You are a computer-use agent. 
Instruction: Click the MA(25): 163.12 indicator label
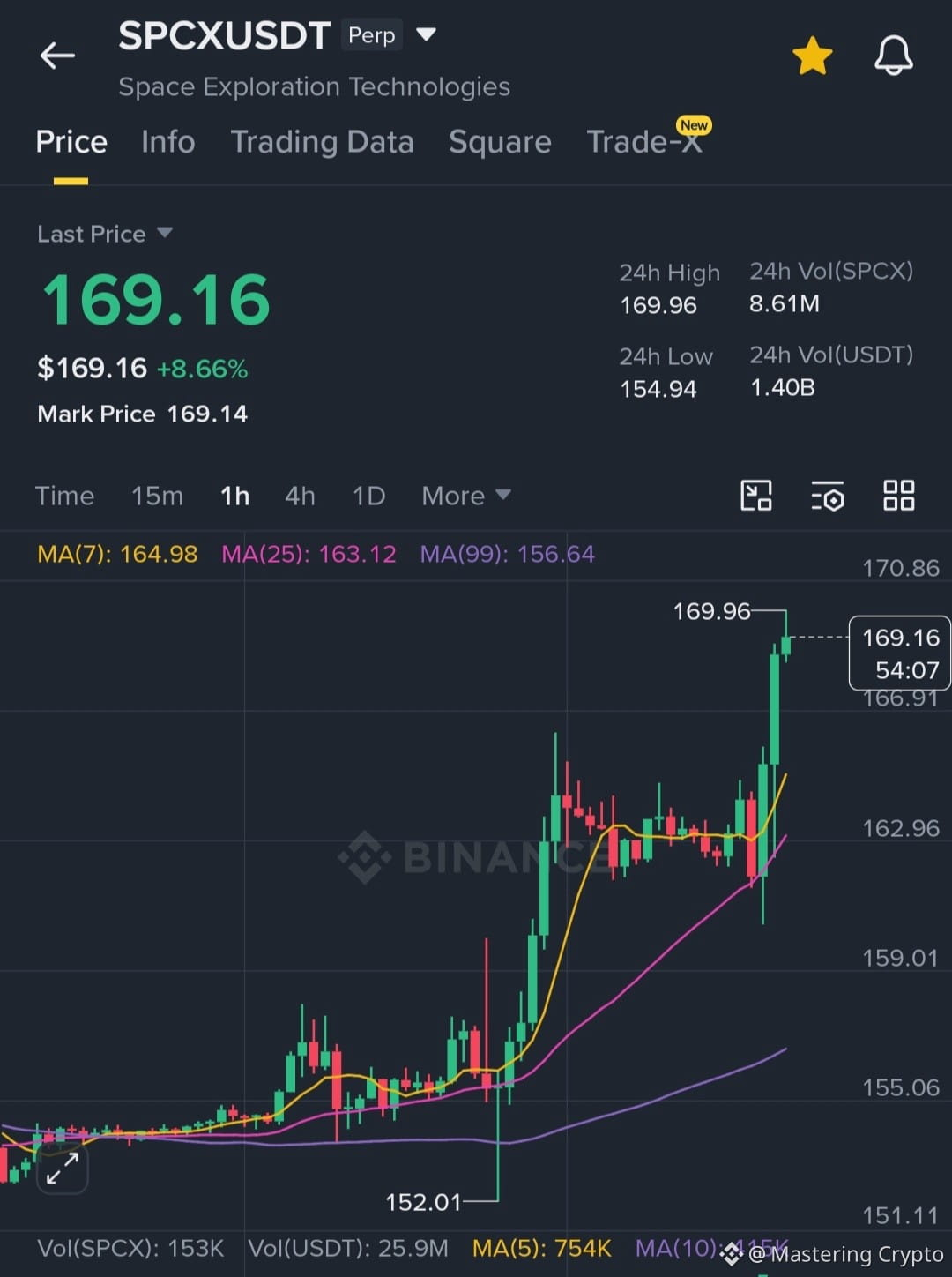(309, 554)
